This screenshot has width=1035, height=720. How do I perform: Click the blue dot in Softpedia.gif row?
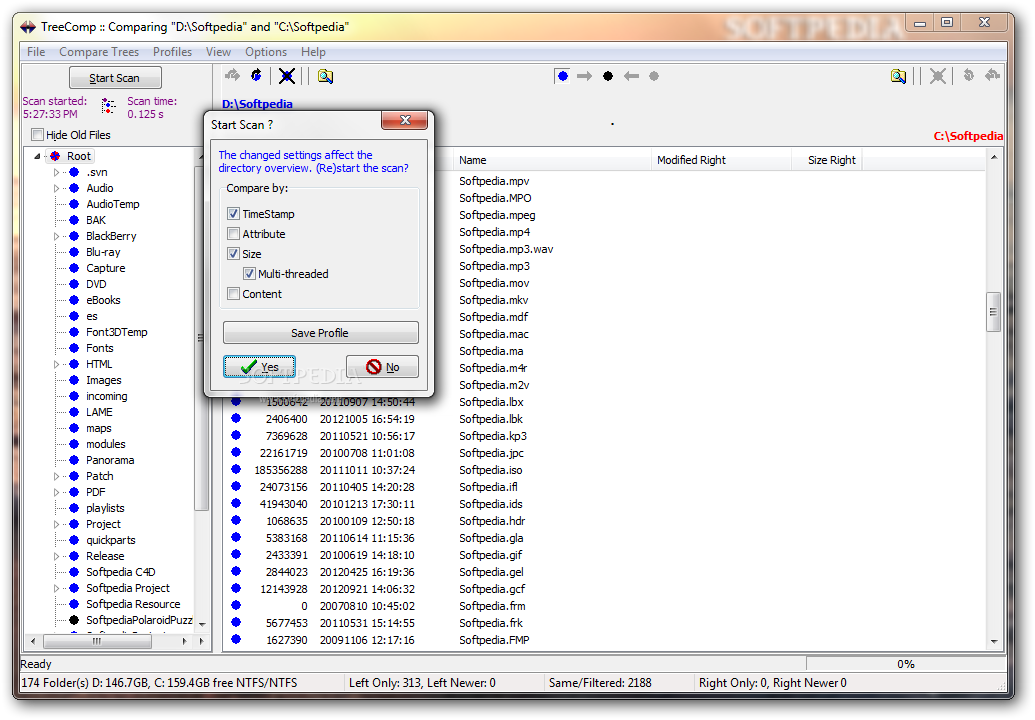[236, 554]
